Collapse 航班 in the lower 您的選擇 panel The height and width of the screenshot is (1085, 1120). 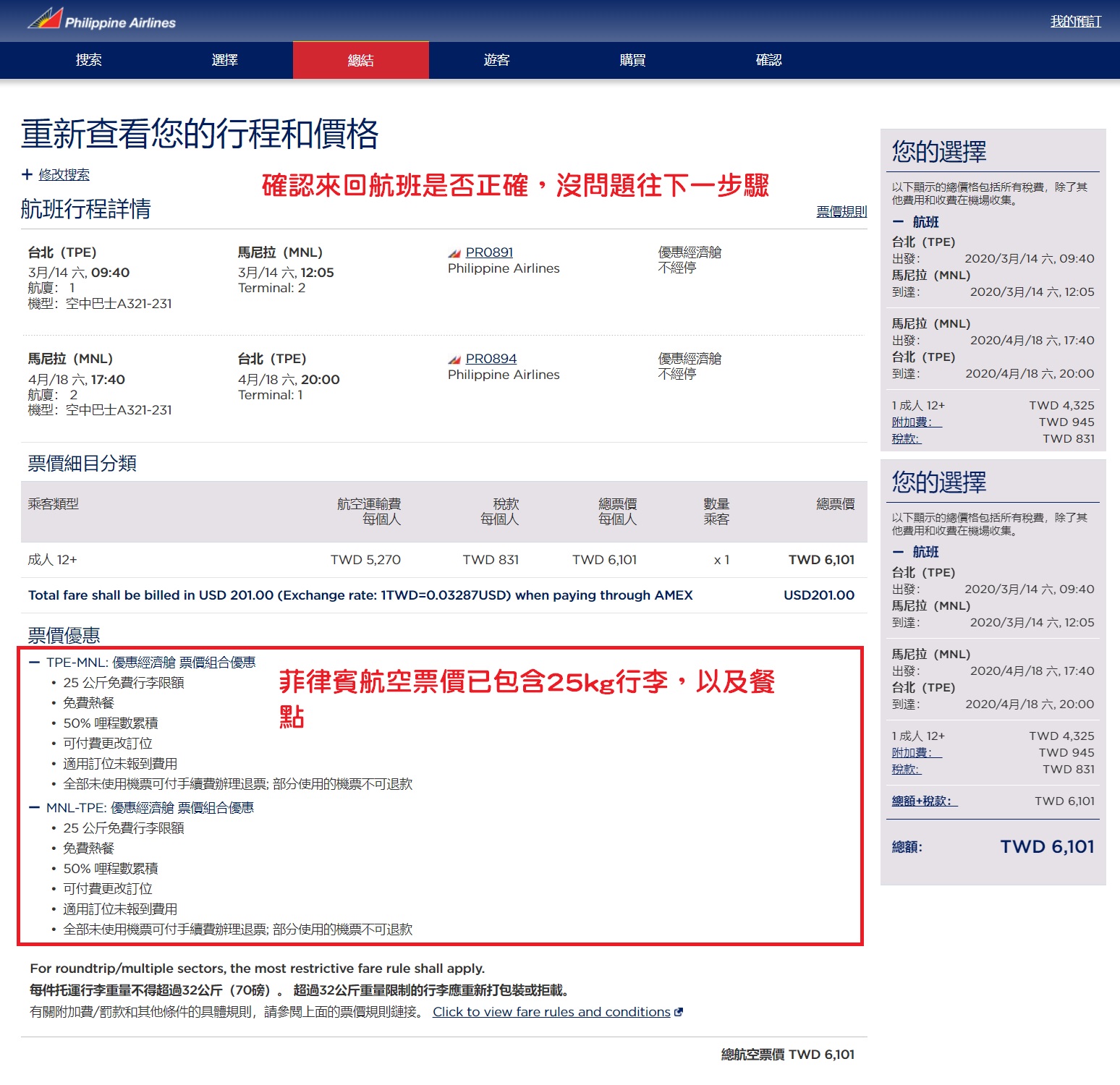pos(898,552)
